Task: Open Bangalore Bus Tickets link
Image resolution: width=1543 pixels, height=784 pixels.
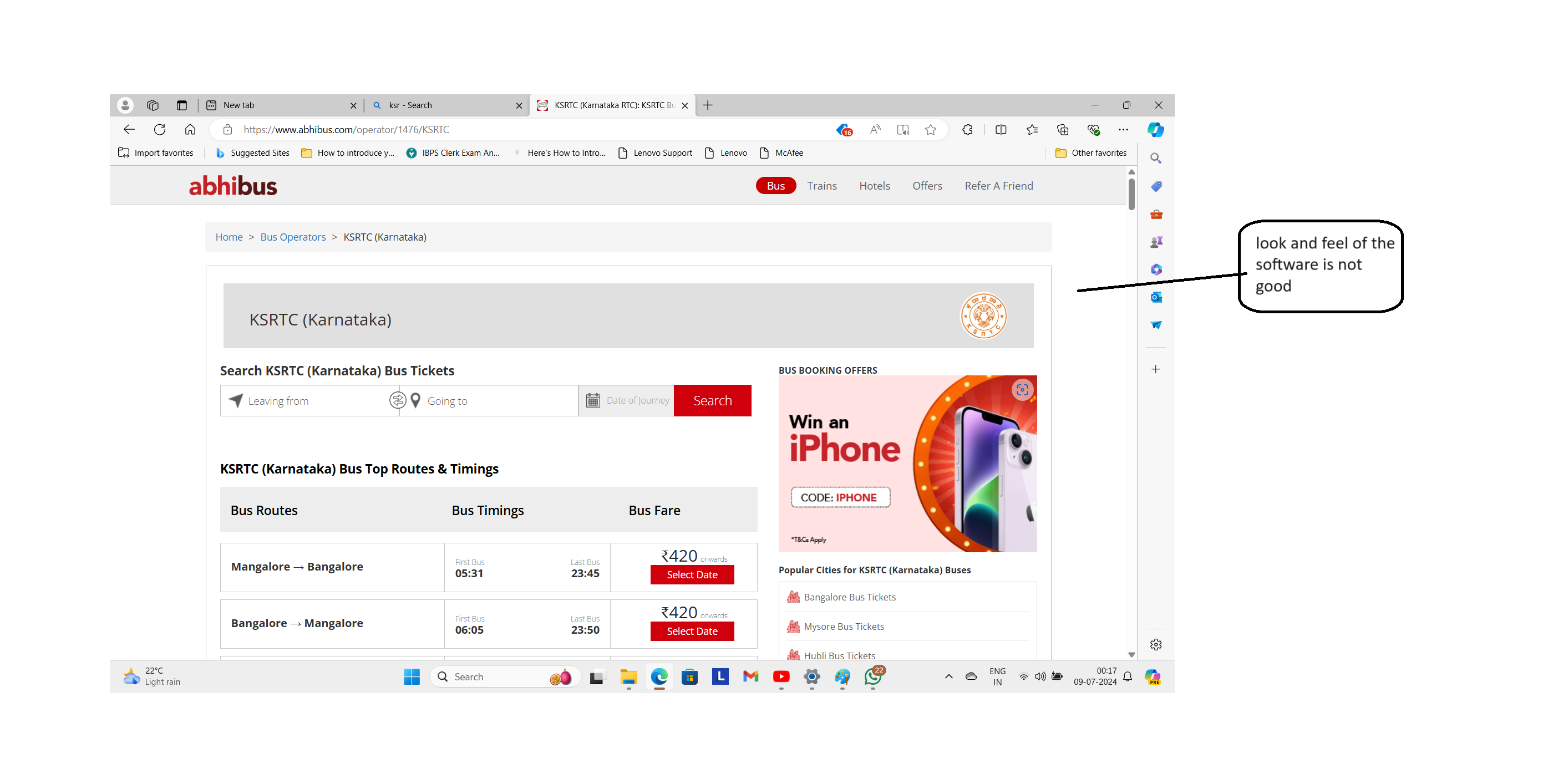Action: point(849,597)
